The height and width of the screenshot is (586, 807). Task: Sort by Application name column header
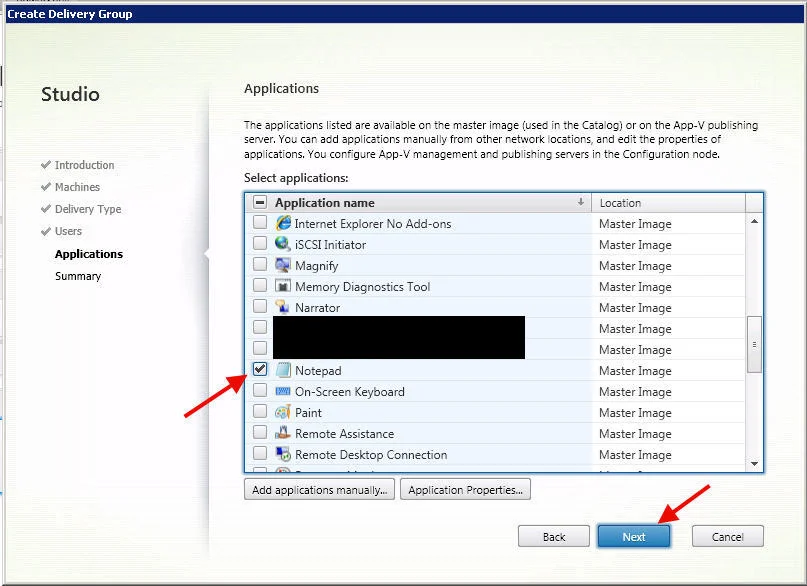pos(430,203)
